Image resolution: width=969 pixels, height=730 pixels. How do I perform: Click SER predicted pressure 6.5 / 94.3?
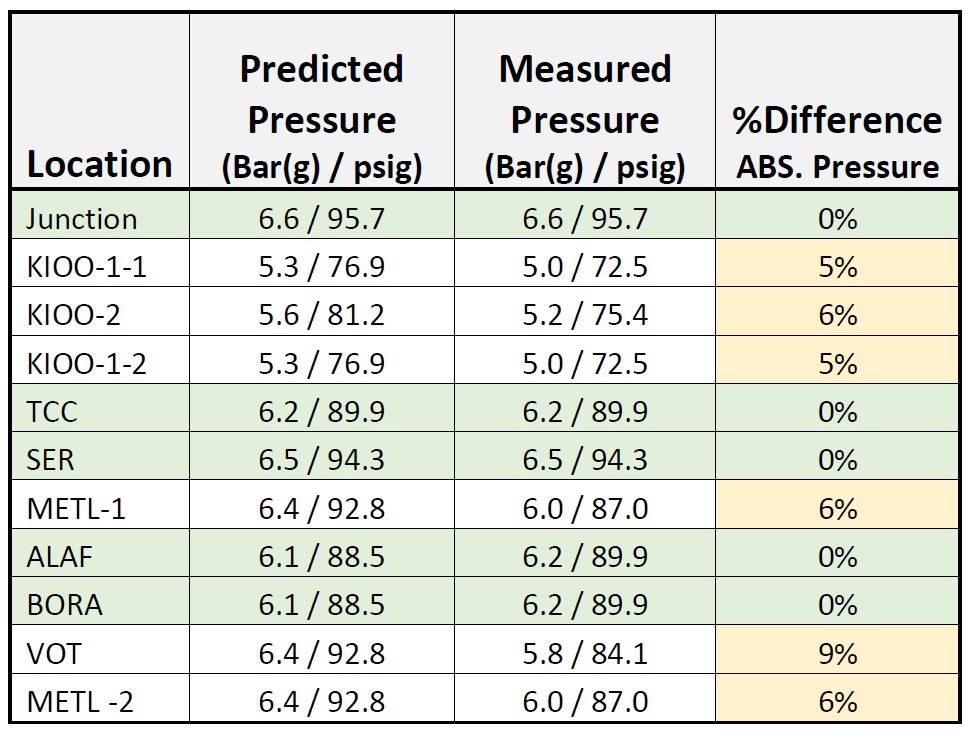[322, 459]
